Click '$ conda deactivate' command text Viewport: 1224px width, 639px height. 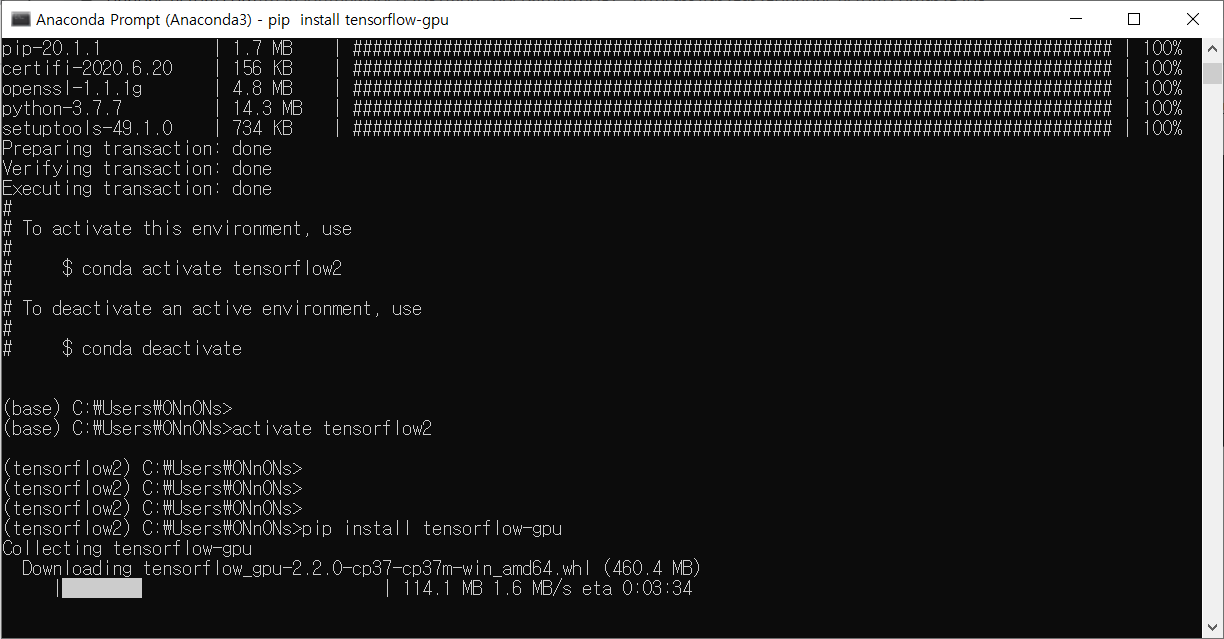(152, 348)
